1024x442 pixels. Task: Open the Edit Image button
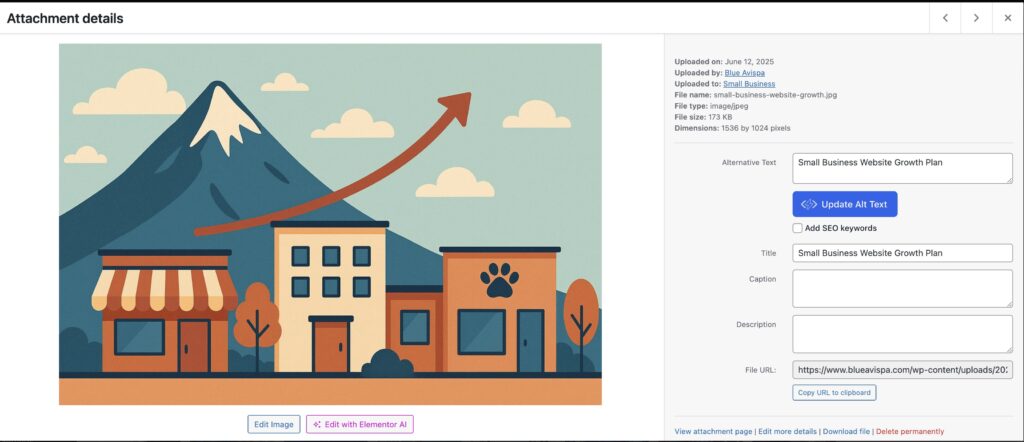274,424
